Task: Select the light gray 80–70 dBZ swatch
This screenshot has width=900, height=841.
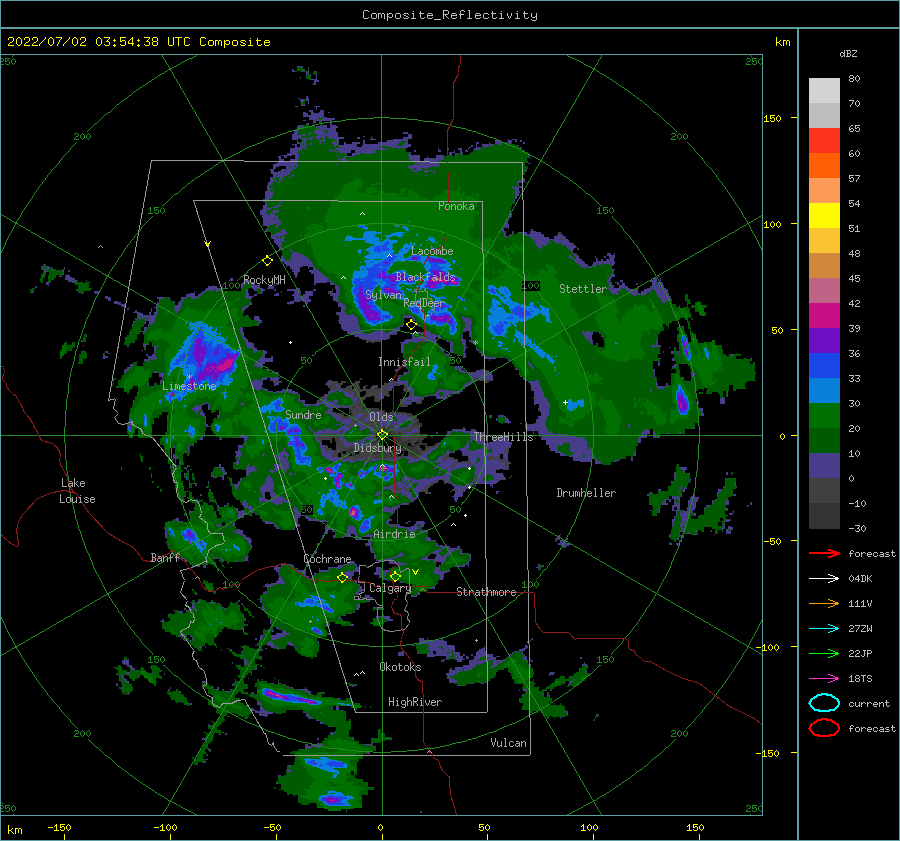Action: coord(824,91)
